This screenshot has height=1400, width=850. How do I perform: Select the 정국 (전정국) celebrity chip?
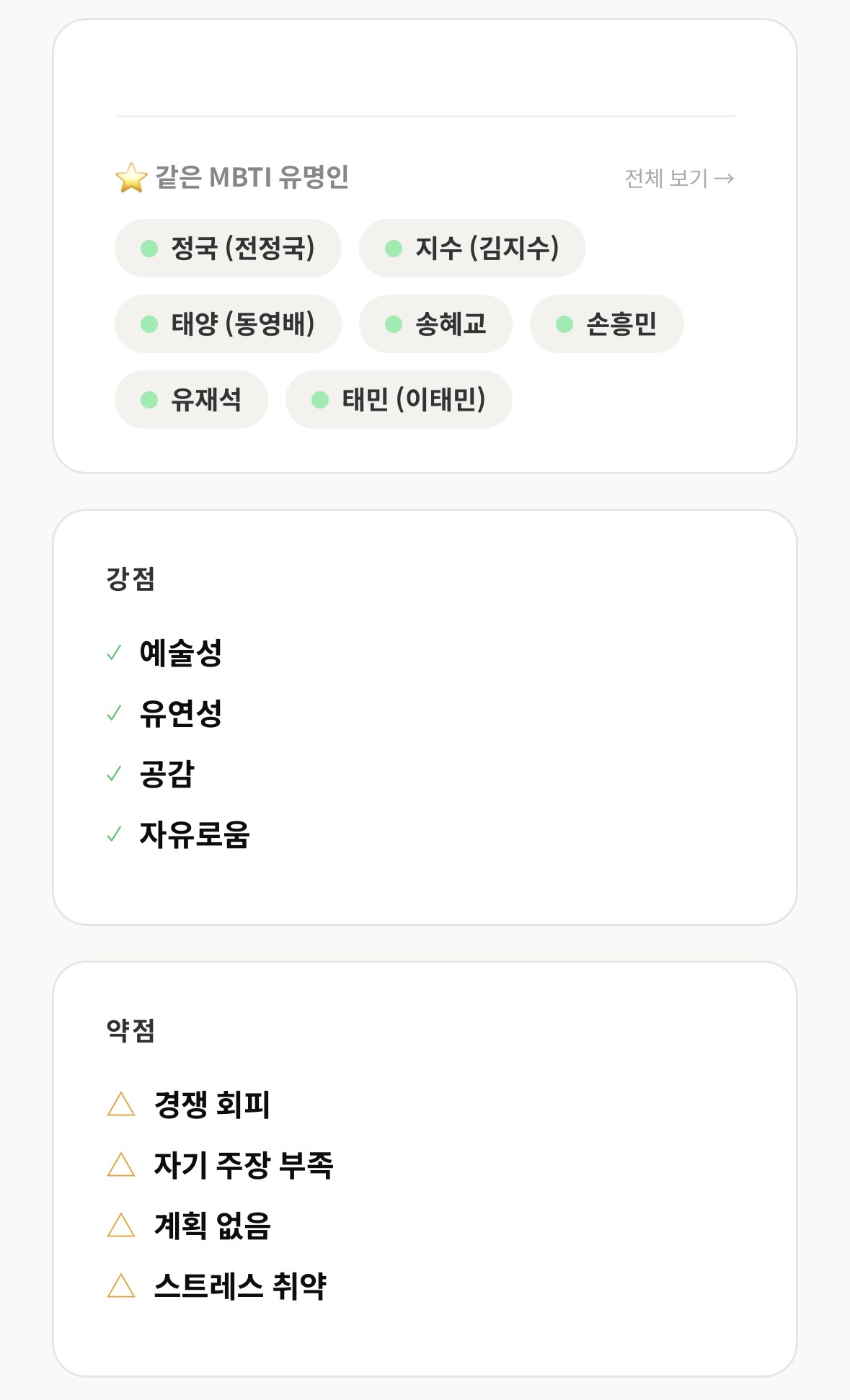point(228,249)
